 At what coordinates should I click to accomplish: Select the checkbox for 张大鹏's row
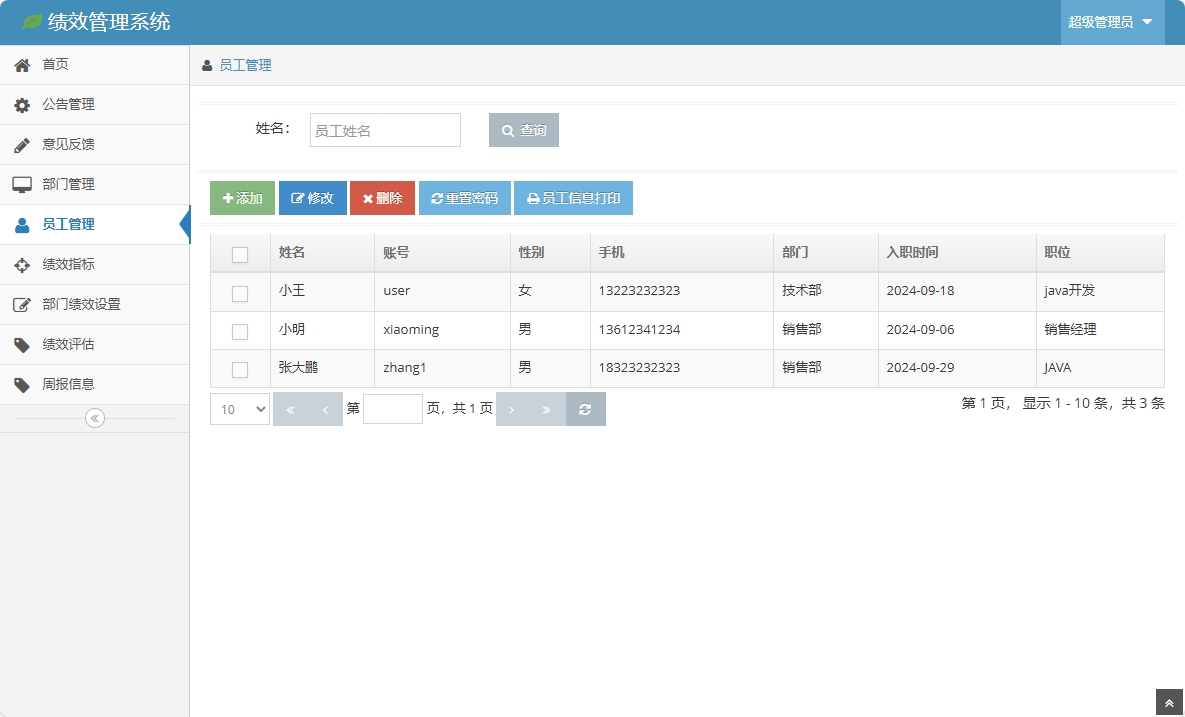tap(240, 369)
